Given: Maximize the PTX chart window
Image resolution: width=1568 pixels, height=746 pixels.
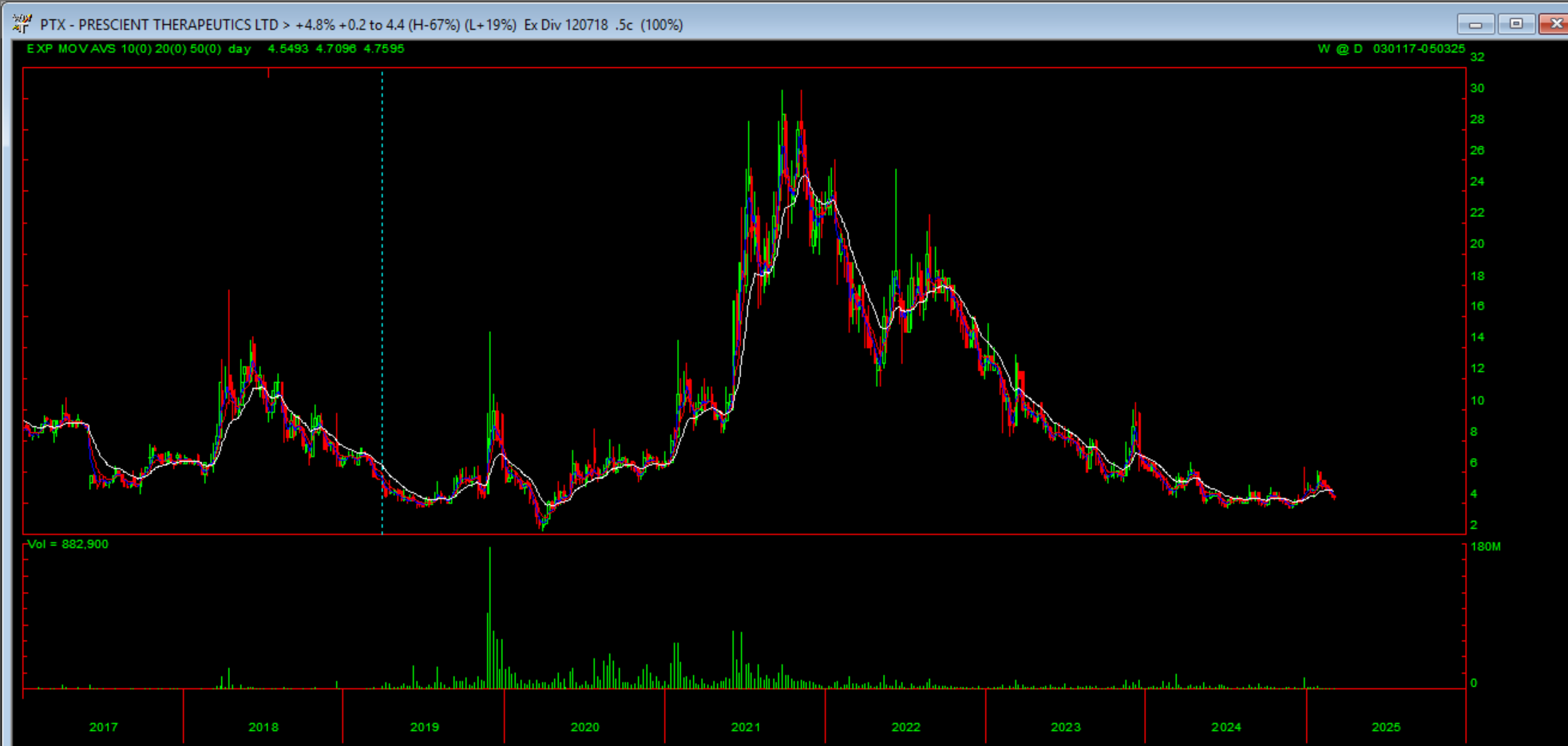Looking at the screenshot, I should (1516, 24).
